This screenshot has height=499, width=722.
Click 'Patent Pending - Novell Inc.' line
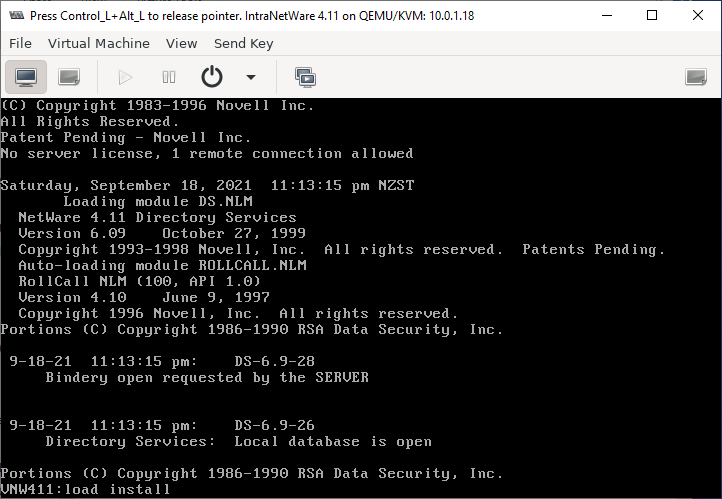pos(126,138)
